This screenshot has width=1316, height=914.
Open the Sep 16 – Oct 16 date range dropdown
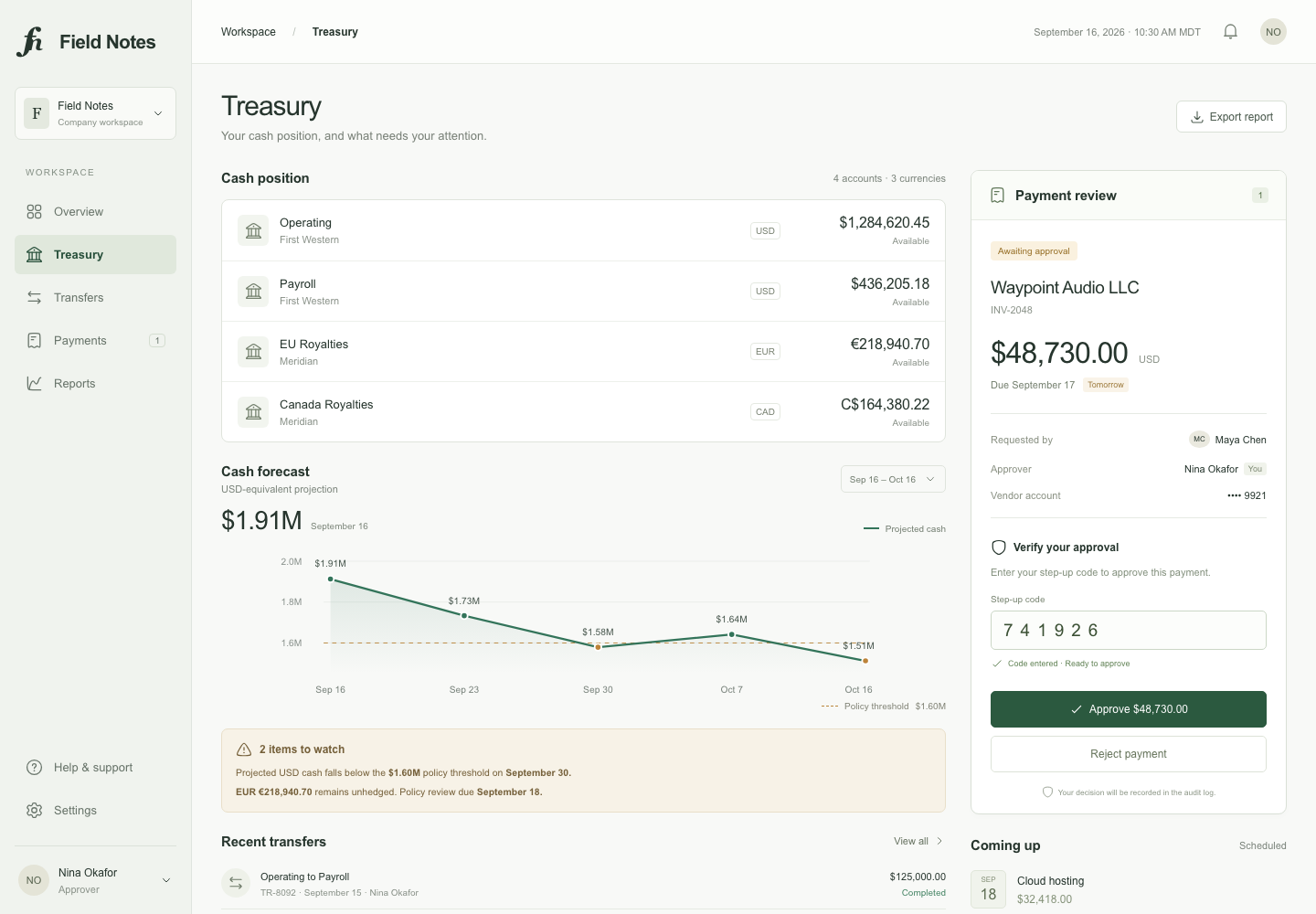pos(893,479)
